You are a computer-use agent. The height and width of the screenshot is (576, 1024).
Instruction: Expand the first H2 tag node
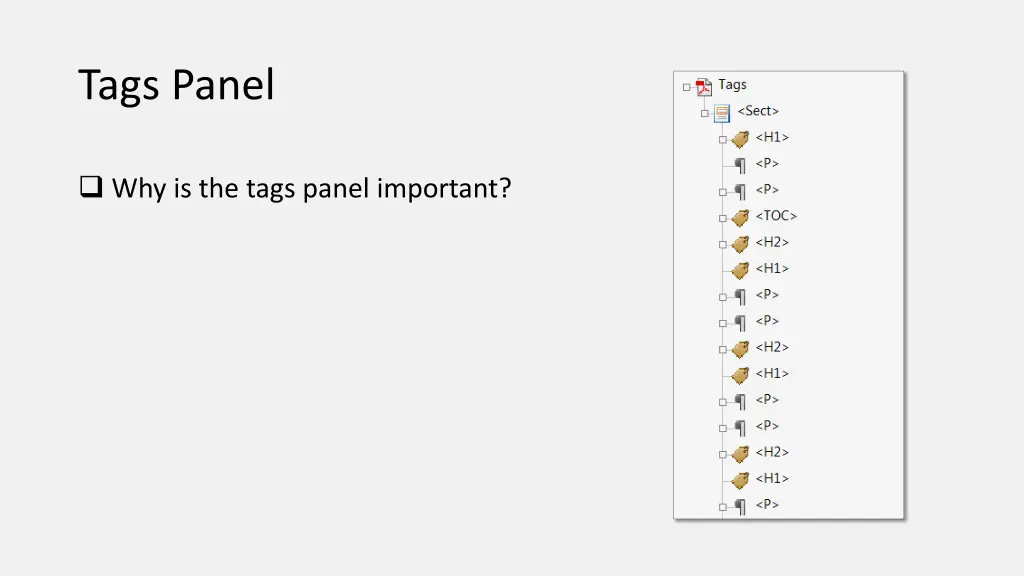click(722, 243)
